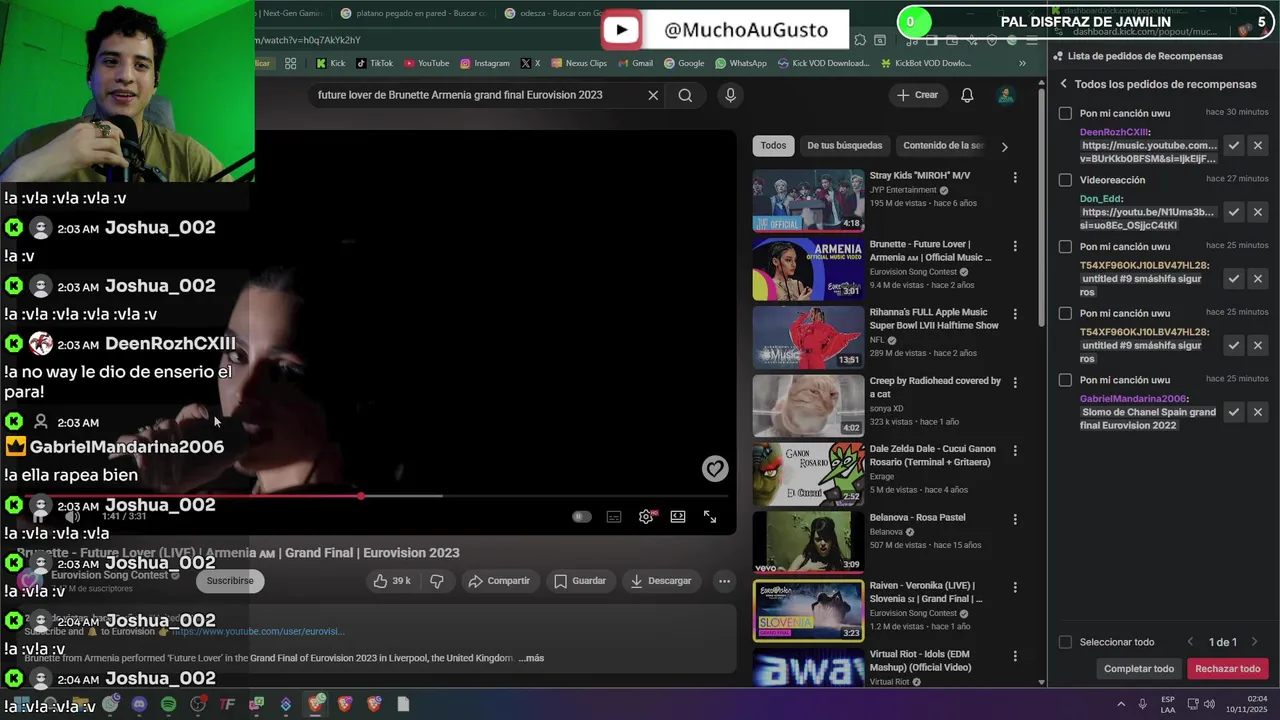The height and width of the screenshot is (720, 1280).
Task: Approve GabrielMandarina2006's Slomo request
Action: [x=1234, y=412]
